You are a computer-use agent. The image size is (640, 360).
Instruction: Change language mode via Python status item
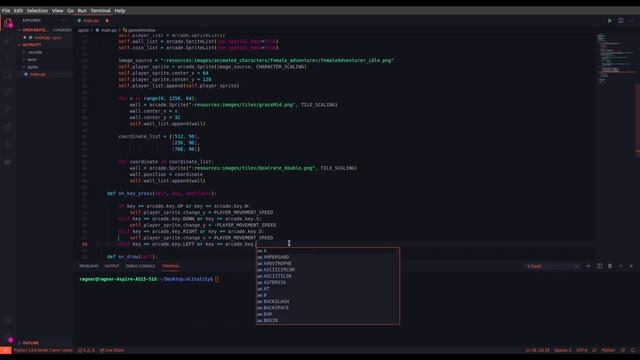click(608, 350)
